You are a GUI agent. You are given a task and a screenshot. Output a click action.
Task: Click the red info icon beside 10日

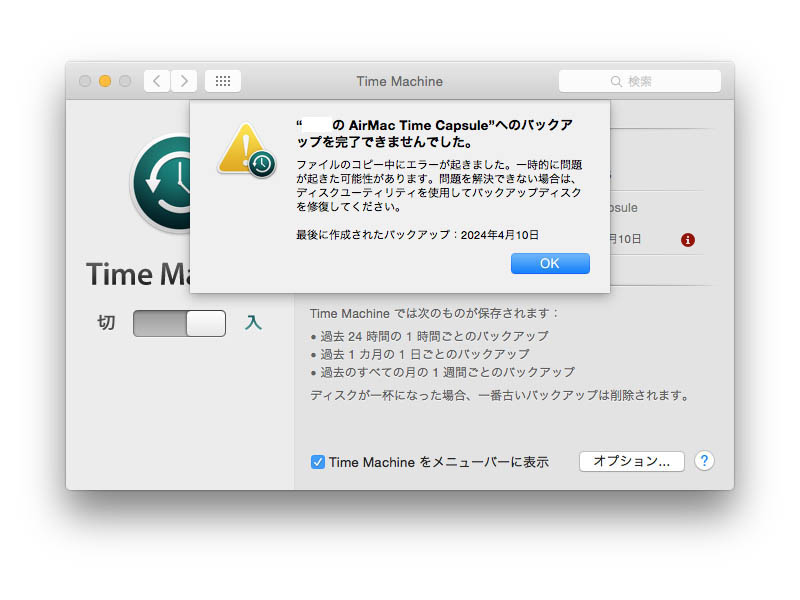click(x=688, y=239)
